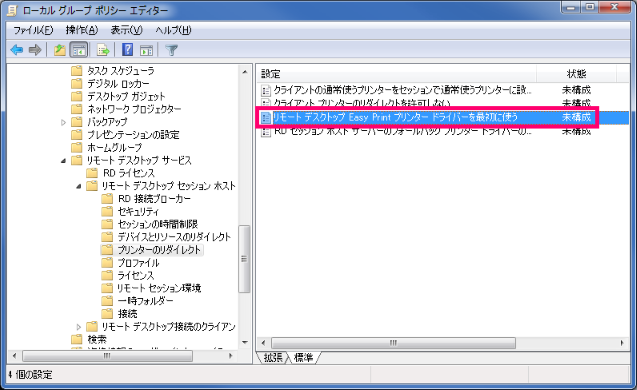The image size is (637, 390).
Task: Click the Back arrow toolbar icon
Action: point(17,50)
